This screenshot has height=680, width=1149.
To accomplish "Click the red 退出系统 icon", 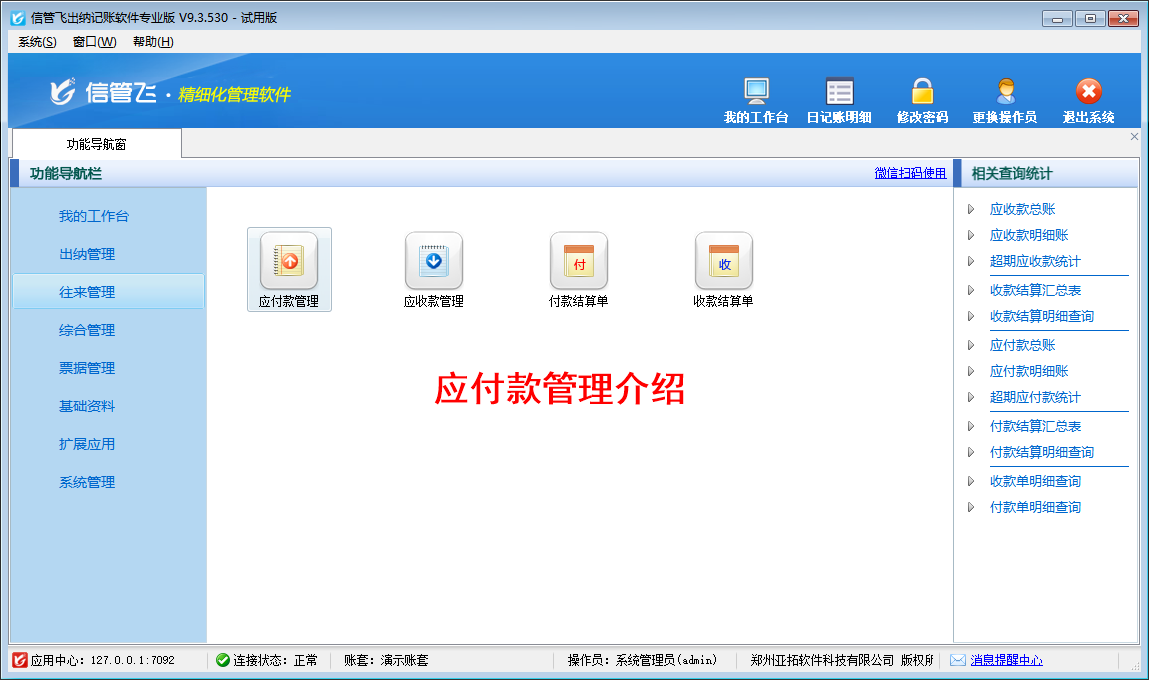I will (x=1088, y=92).
